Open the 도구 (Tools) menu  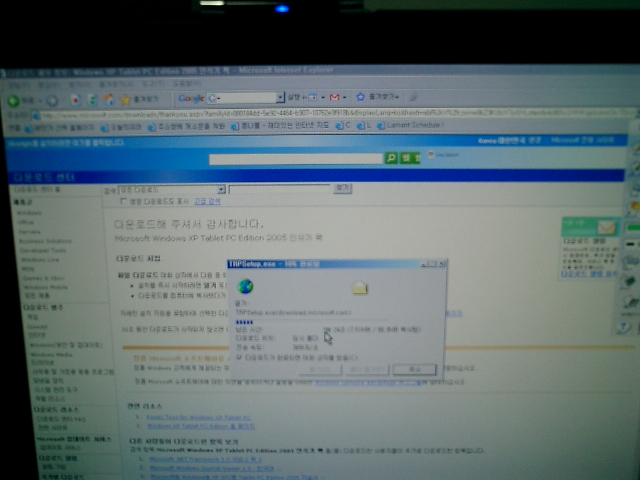pyautogui.click(x=152, y=84)
